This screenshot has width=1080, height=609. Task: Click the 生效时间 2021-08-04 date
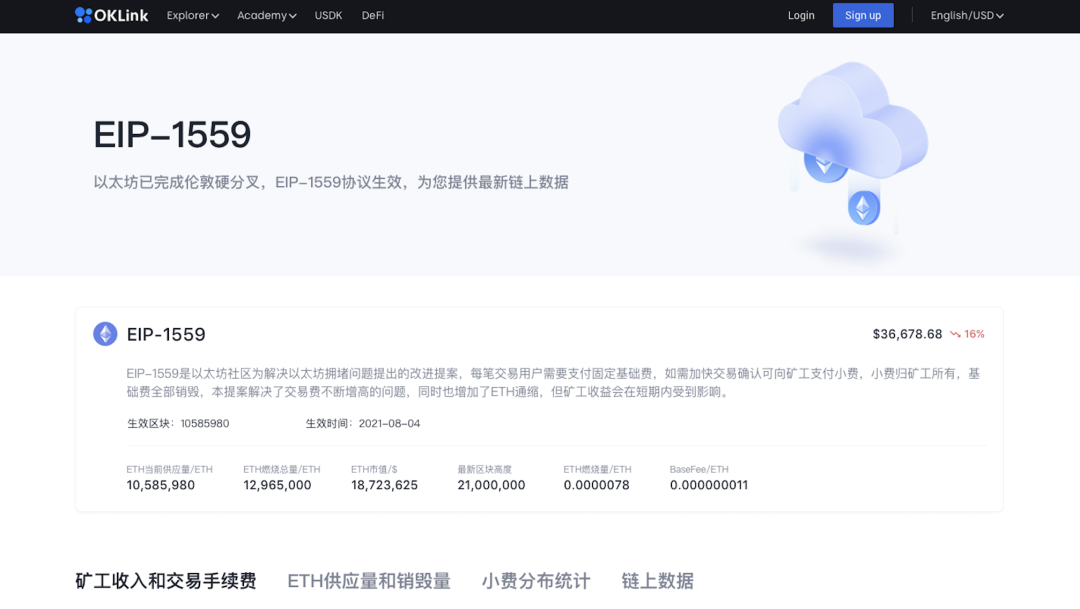point(389,424)
